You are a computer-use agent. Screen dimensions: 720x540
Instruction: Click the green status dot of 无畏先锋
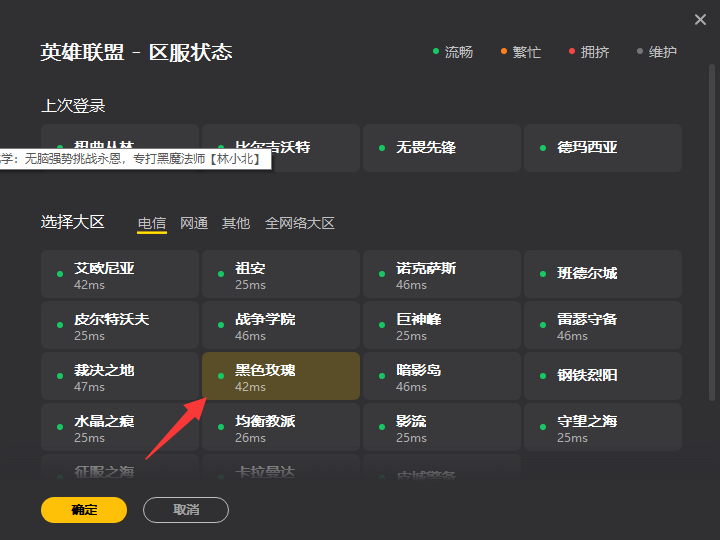coord(382,148)
